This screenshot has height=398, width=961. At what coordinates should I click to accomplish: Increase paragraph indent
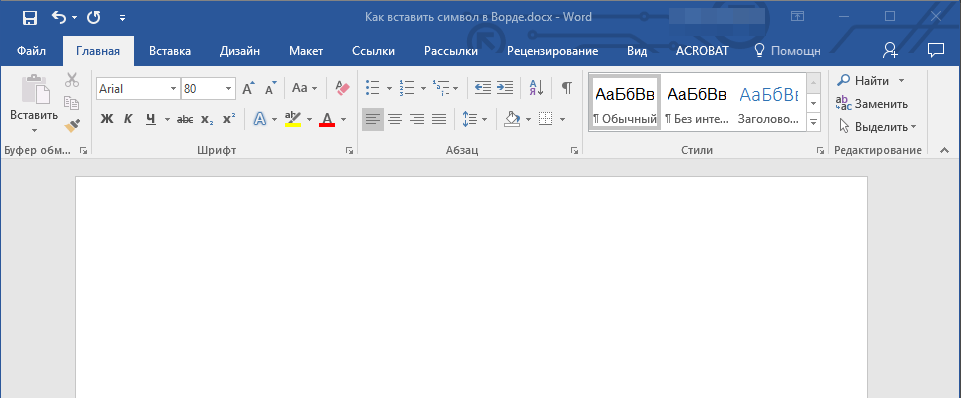click(504, 88)
